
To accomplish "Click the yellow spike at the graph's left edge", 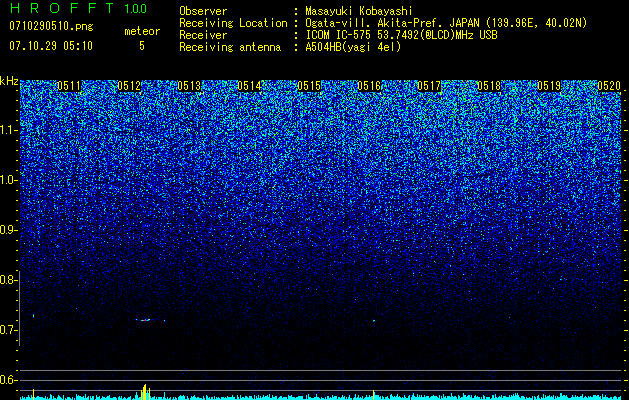I will (x=33, y=394).
